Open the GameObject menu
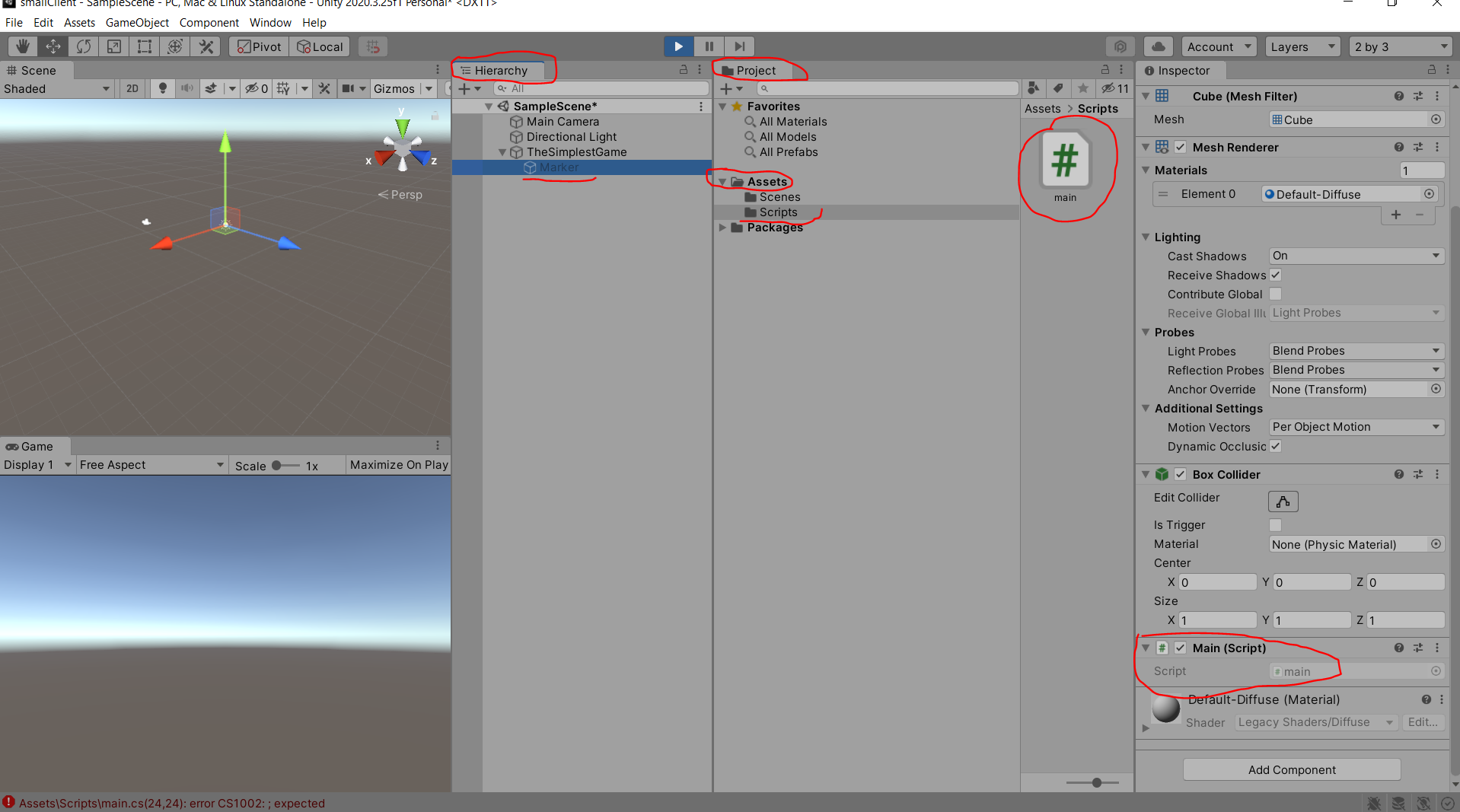Viewport: 1460px width, 812px height. tap(137, 23)
